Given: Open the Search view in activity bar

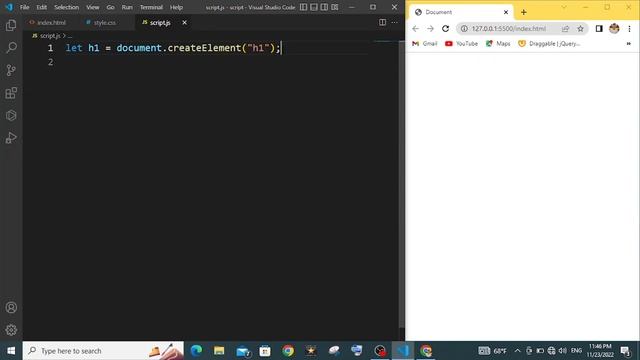Looking at the screenshot, I should (x=11, y=47).
